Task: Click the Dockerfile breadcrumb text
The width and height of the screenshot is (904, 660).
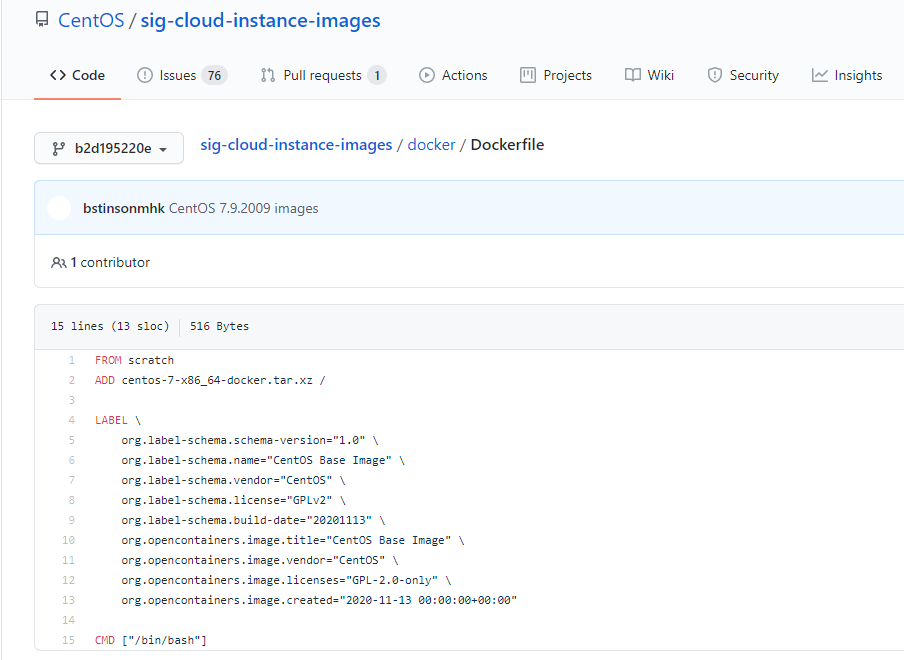Action: (x=507, y=145)
